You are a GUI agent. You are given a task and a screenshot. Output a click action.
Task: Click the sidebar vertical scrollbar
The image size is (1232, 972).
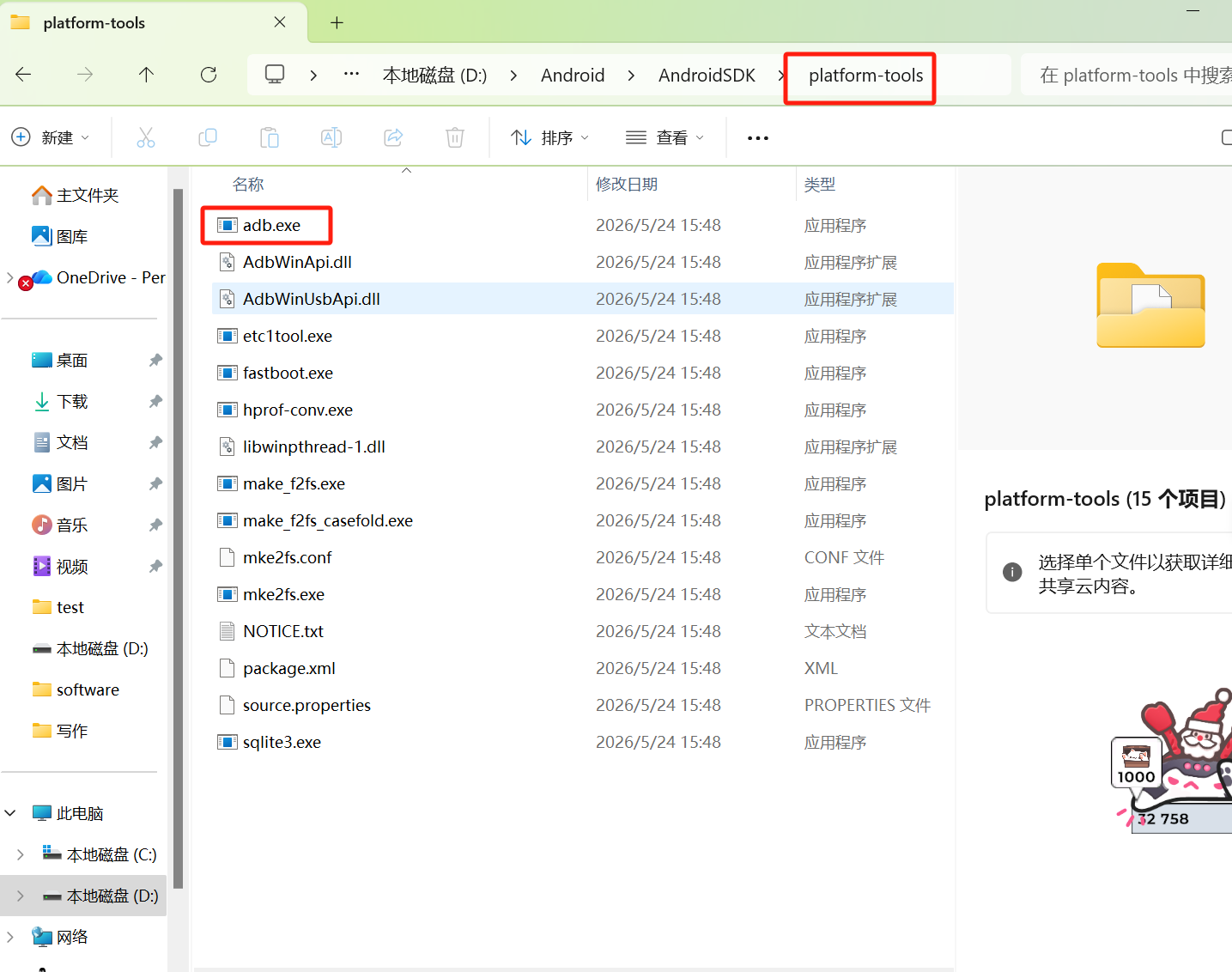[x=178, y=538]
